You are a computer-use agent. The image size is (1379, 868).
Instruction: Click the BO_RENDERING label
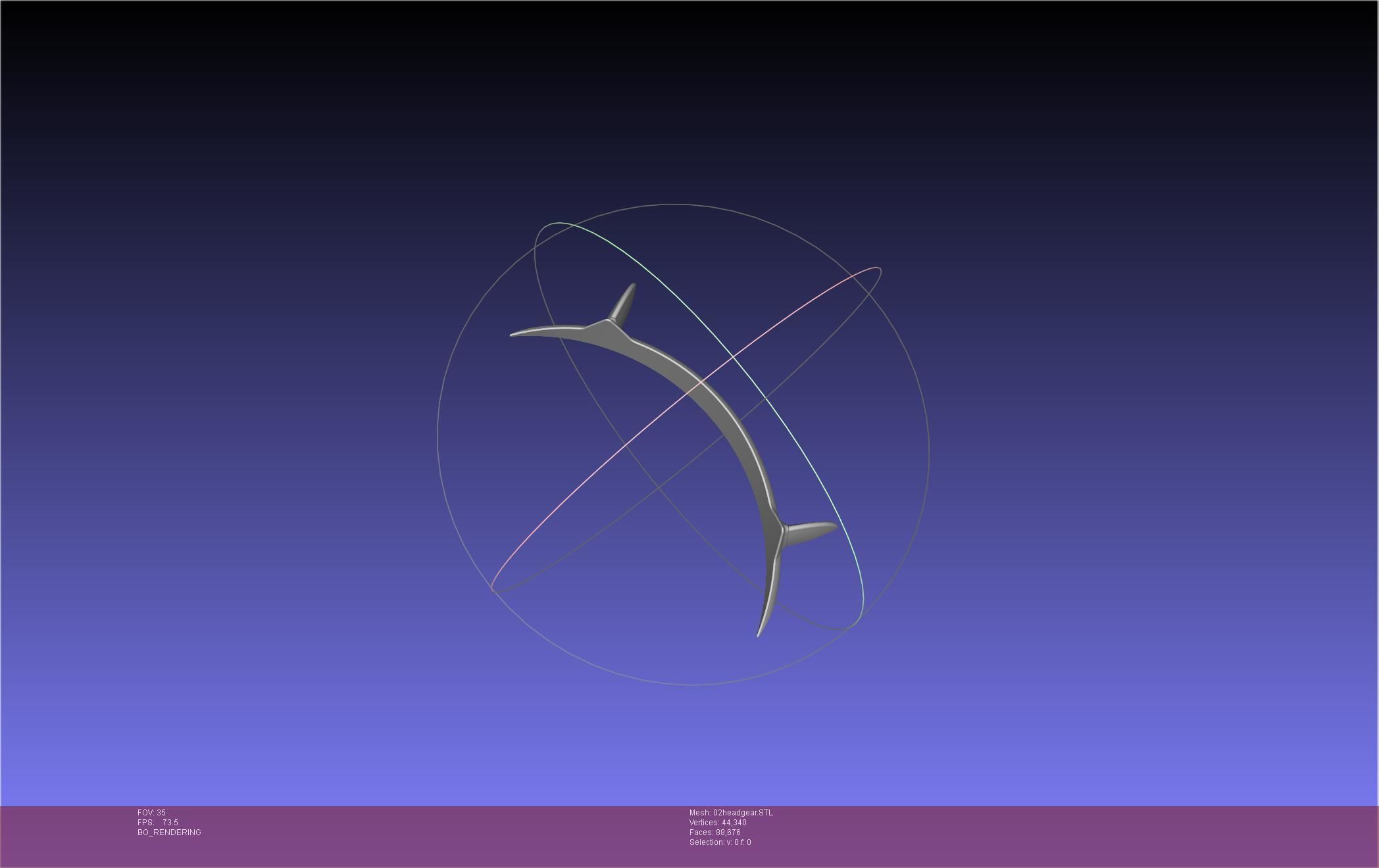(169, 832)
